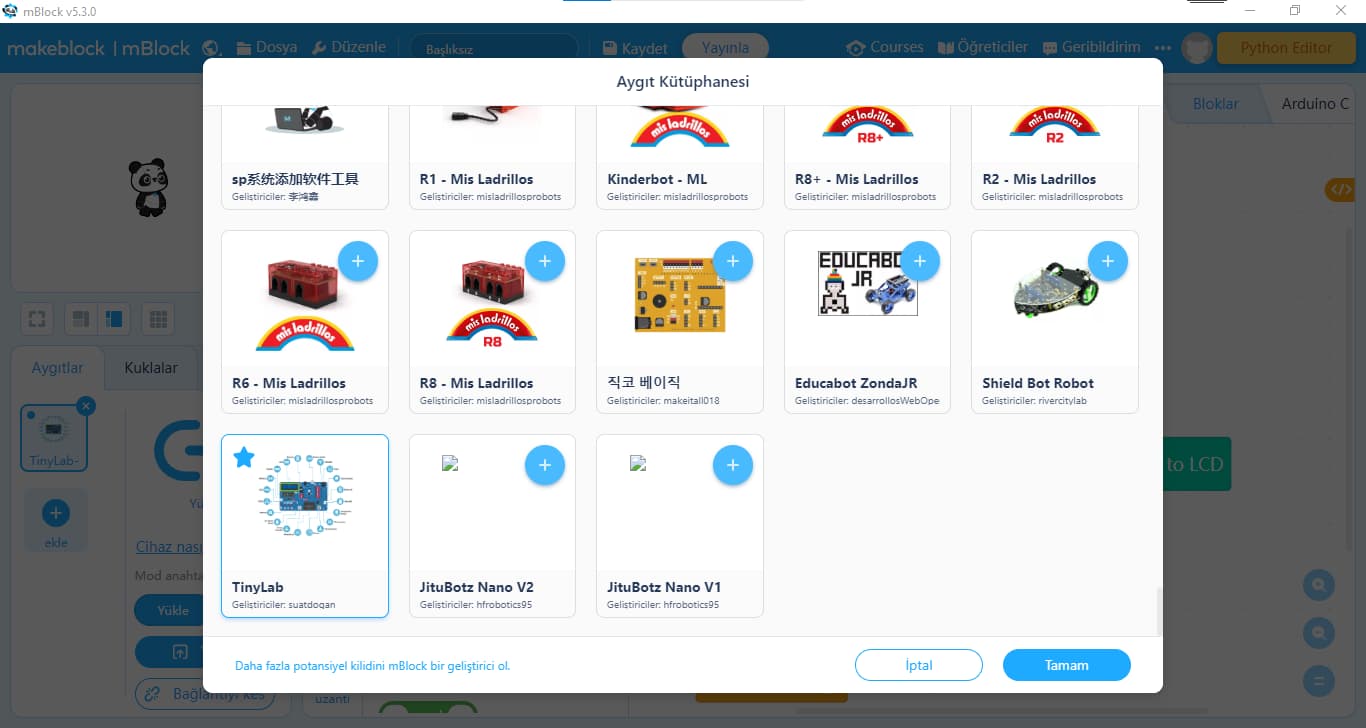
Task: Select the TinyLab device card
Action: click(x=305, y=526)
